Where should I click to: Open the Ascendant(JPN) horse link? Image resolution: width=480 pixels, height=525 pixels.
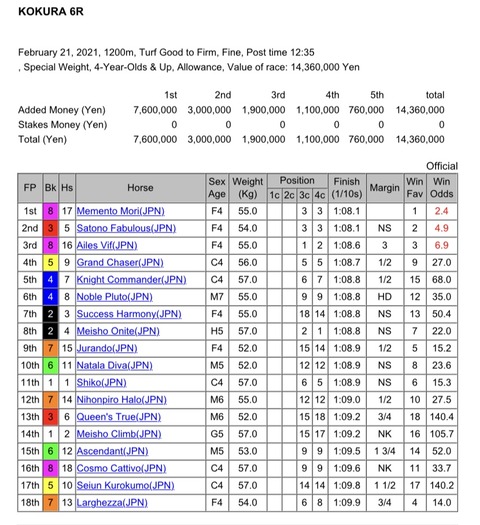tap(112, 451)
